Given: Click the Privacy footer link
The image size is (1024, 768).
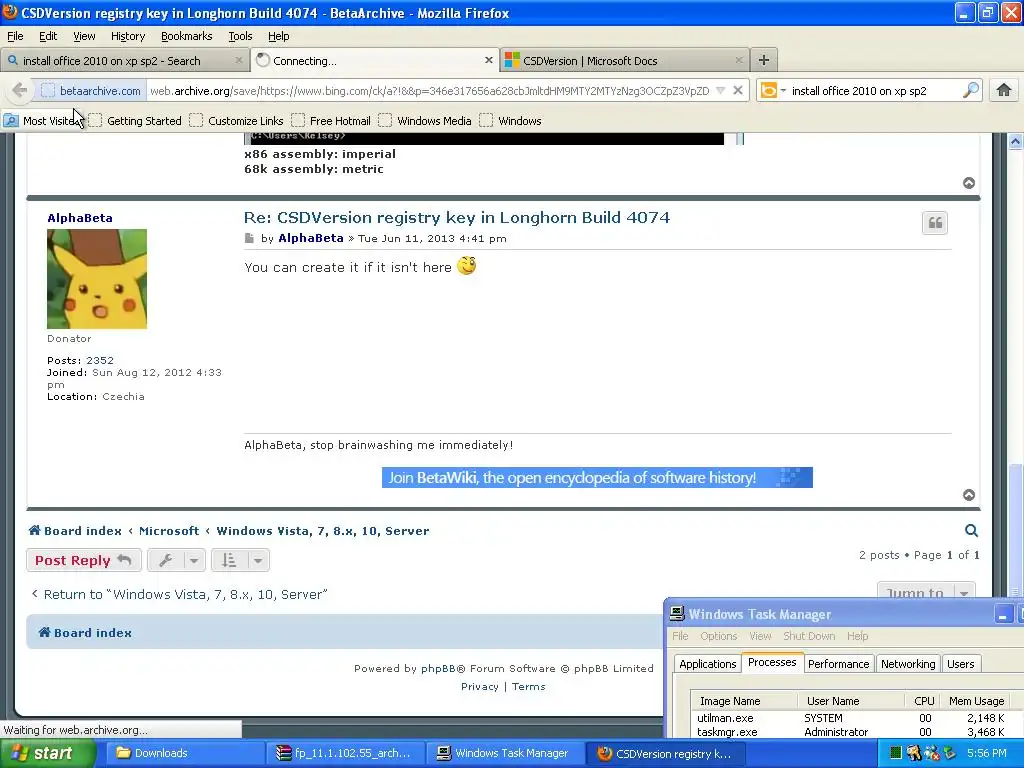Looking at the screenshot, I should 479,686.
